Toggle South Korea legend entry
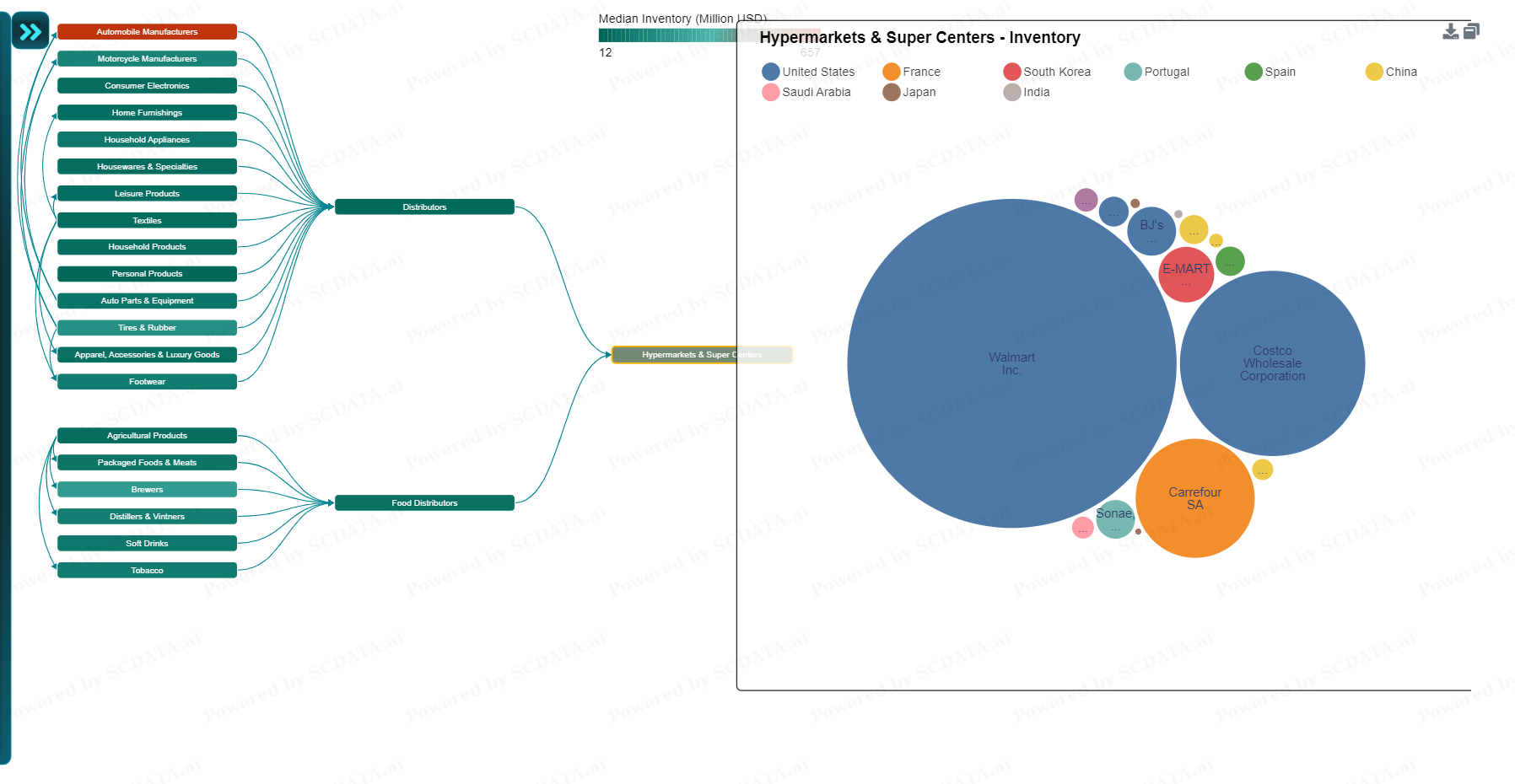The height and width of the screenshot is (784, 1515). pyautogui.click(x=1047, y=72)
